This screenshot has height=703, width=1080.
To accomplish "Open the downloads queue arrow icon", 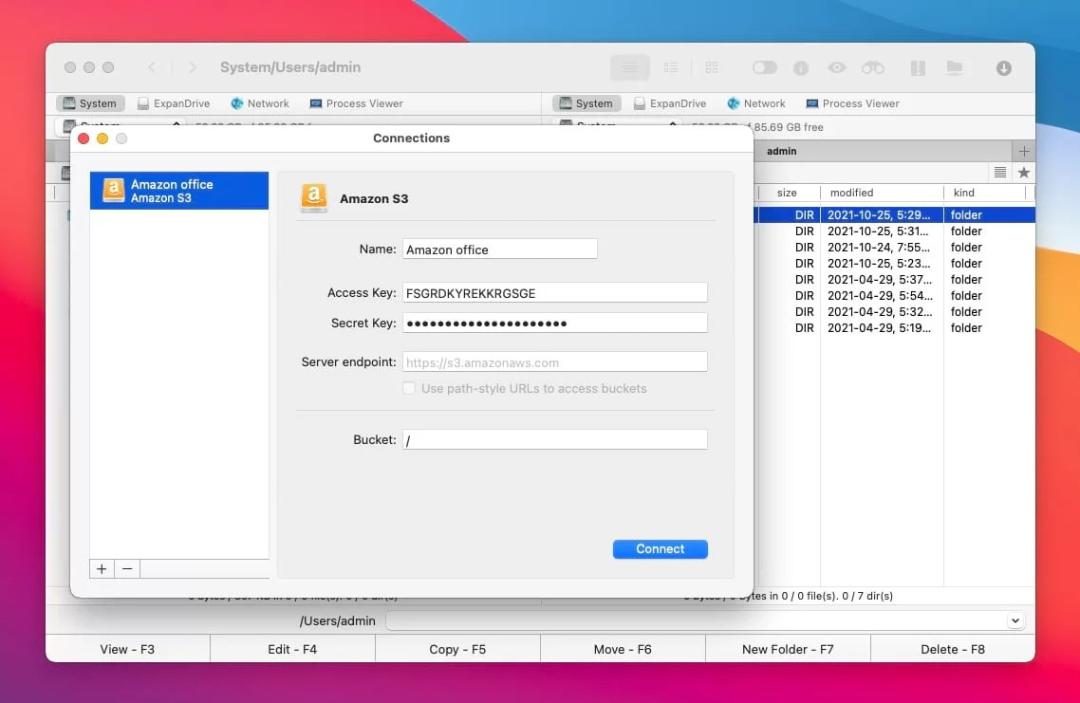I will click(1004, 67).
